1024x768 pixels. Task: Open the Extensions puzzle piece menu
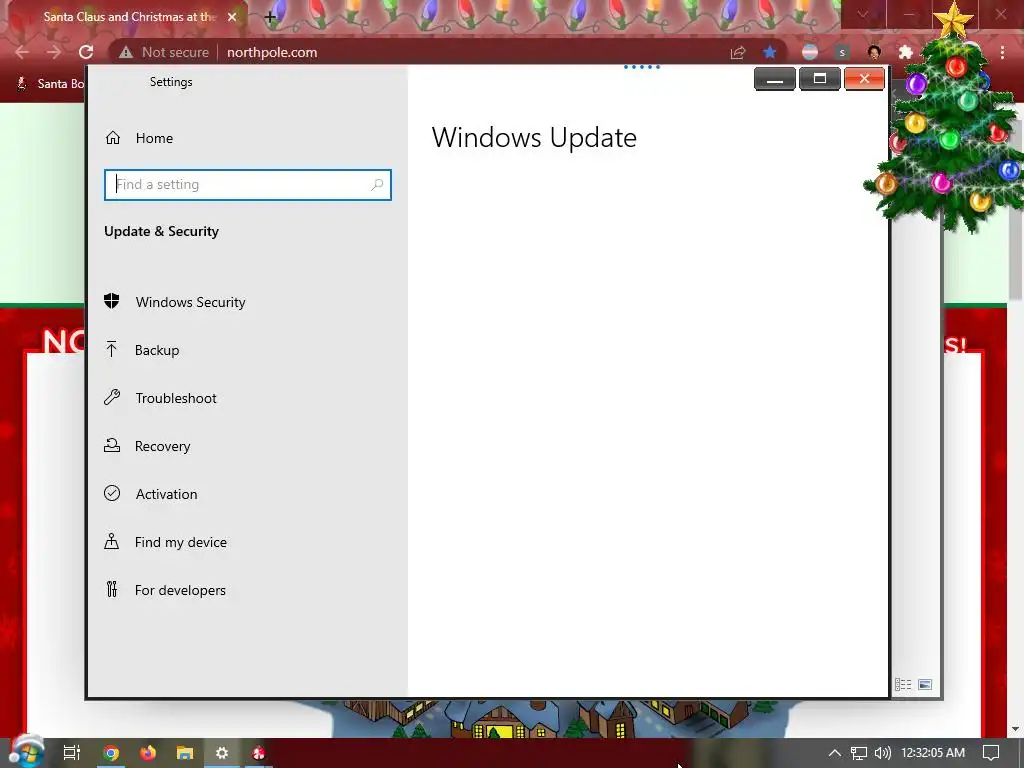tap(905, 52)
